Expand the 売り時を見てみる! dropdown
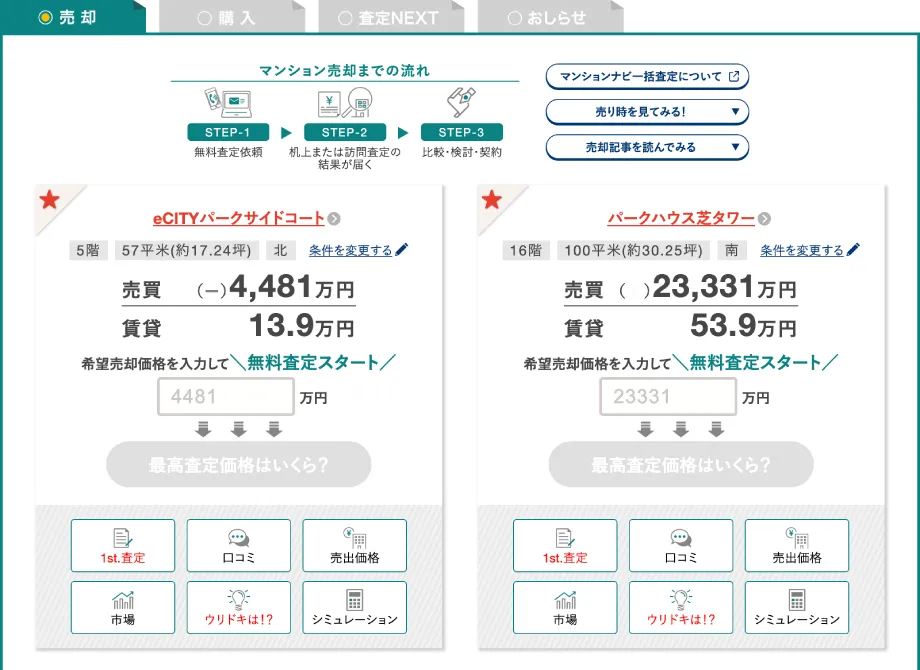The height and width of the screenshot is (670, 920). click(647, 112)
